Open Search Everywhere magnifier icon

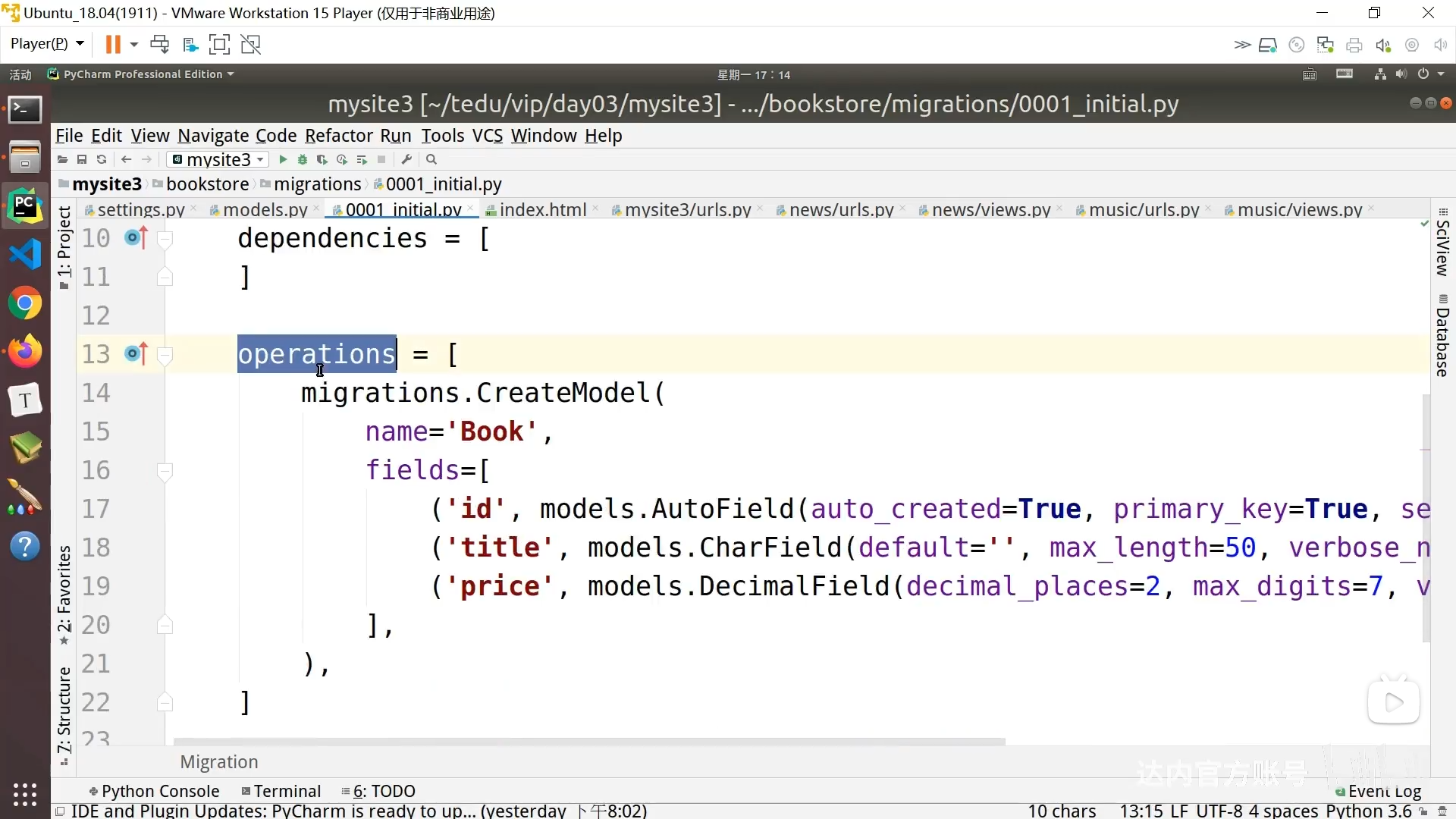(x=431, y=159)
